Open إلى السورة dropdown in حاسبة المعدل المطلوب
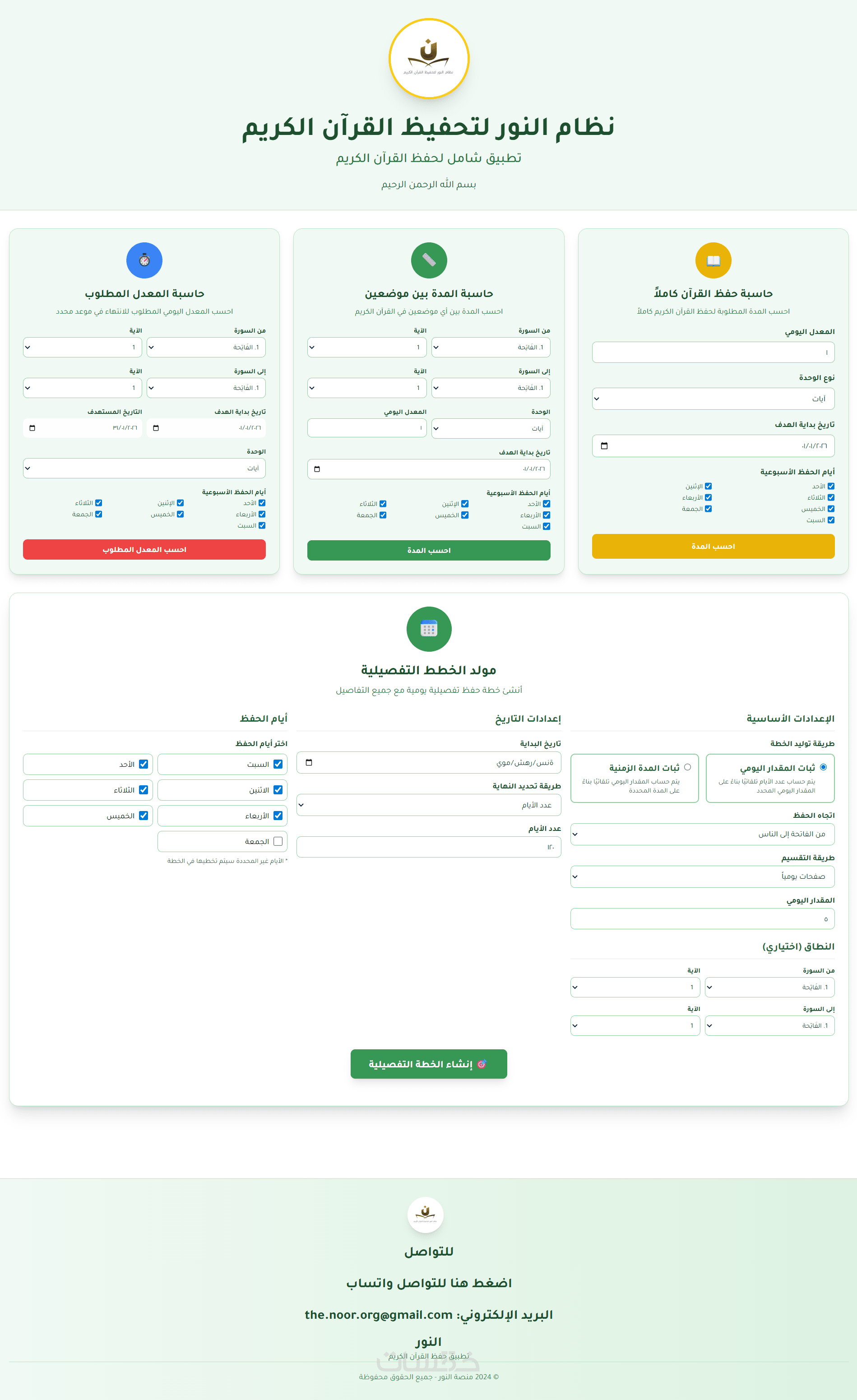This screenshot has height=1400, width=857. click(x=206, y=388)
